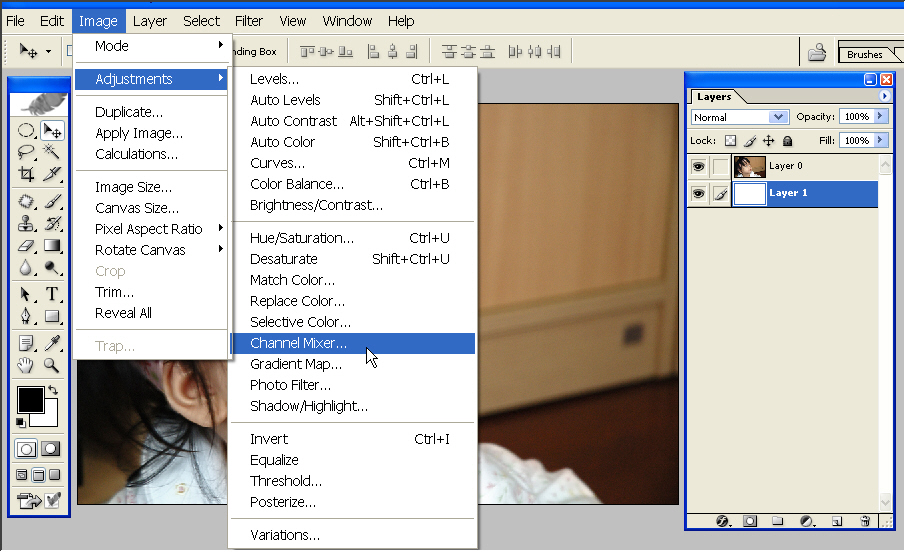Image resolution: width=906 pixels, height=552 pixels.
Task: Create a new layer icon
Action: point(837,521)
